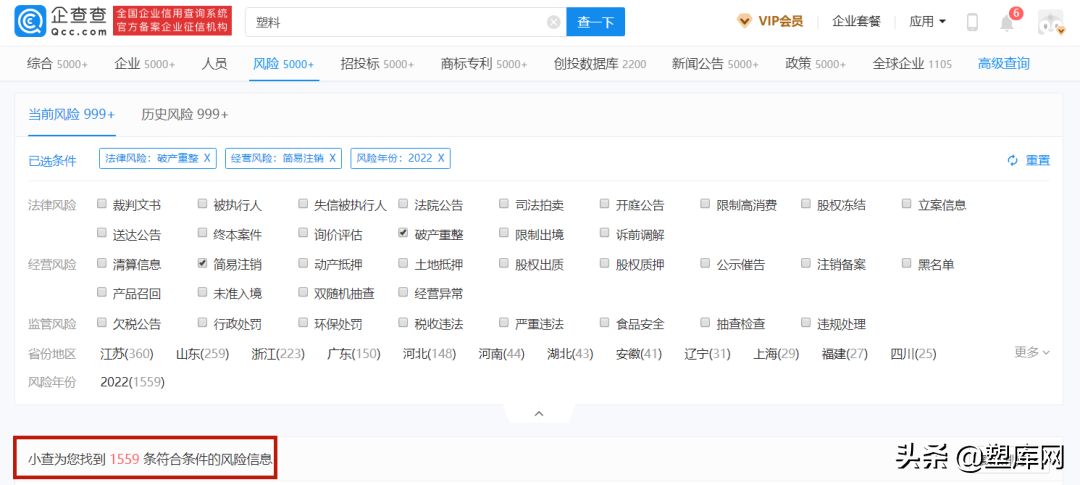The width and height of the screenshot is (1080, 485).
Task: Switch to the 人员 tab
Action: point(214,64)
